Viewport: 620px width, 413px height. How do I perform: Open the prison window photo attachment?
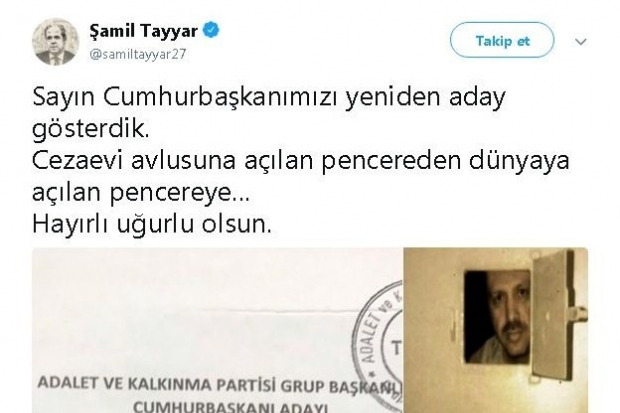pos(495,330)
